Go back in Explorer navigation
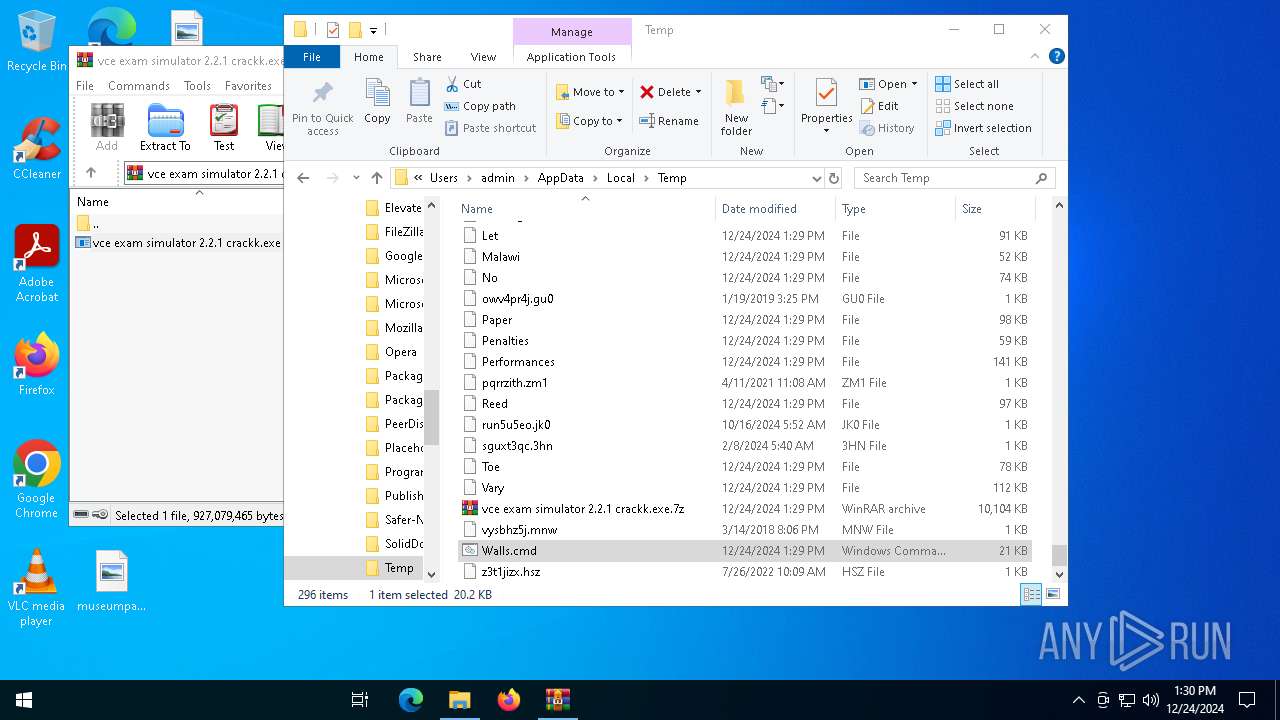1280x720 pixels. [x=303, y=178]
